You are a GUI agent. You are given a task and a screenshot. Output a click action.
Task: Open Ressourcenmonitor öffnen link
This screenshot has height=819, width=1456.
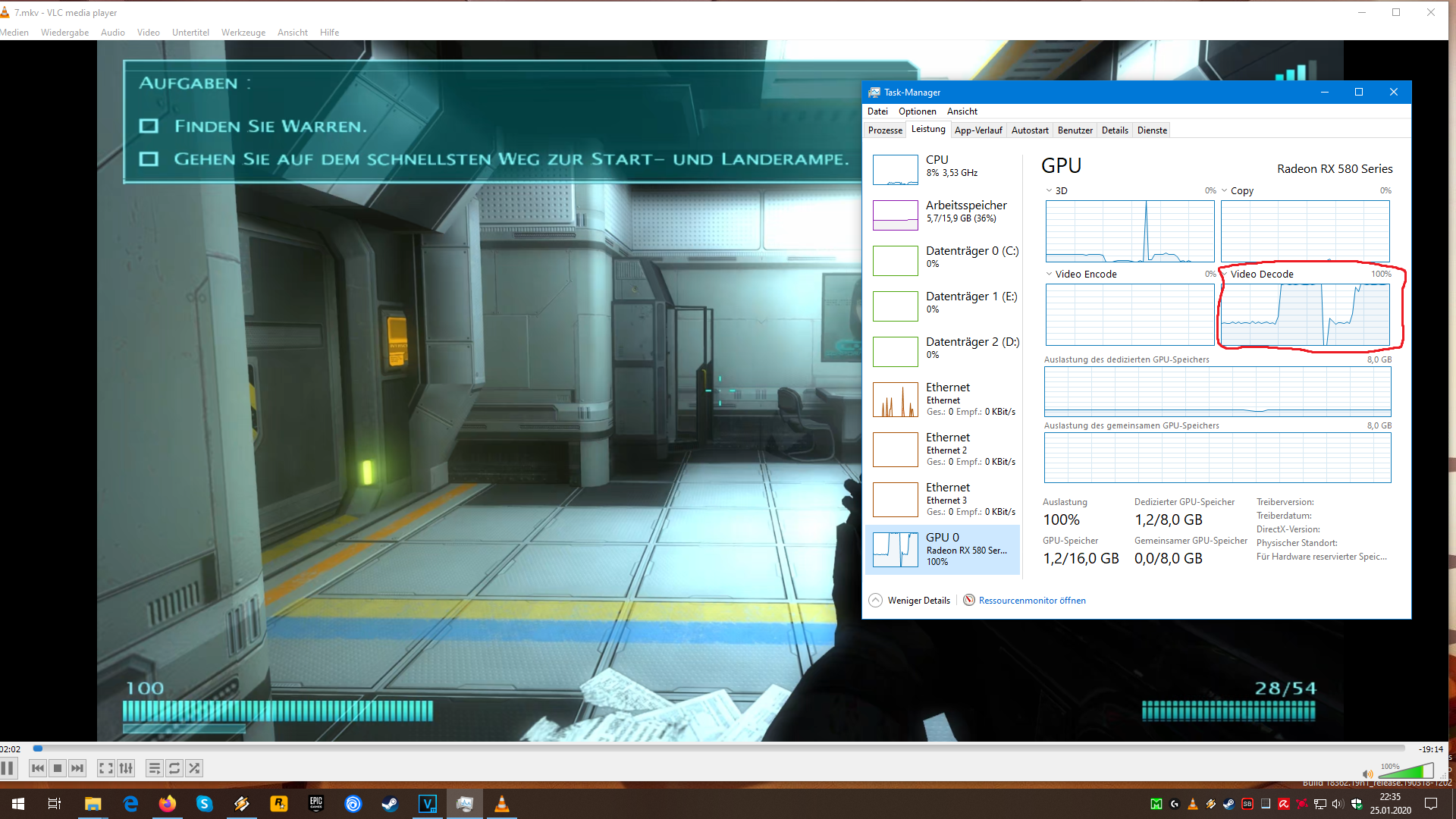(1031, 601)
